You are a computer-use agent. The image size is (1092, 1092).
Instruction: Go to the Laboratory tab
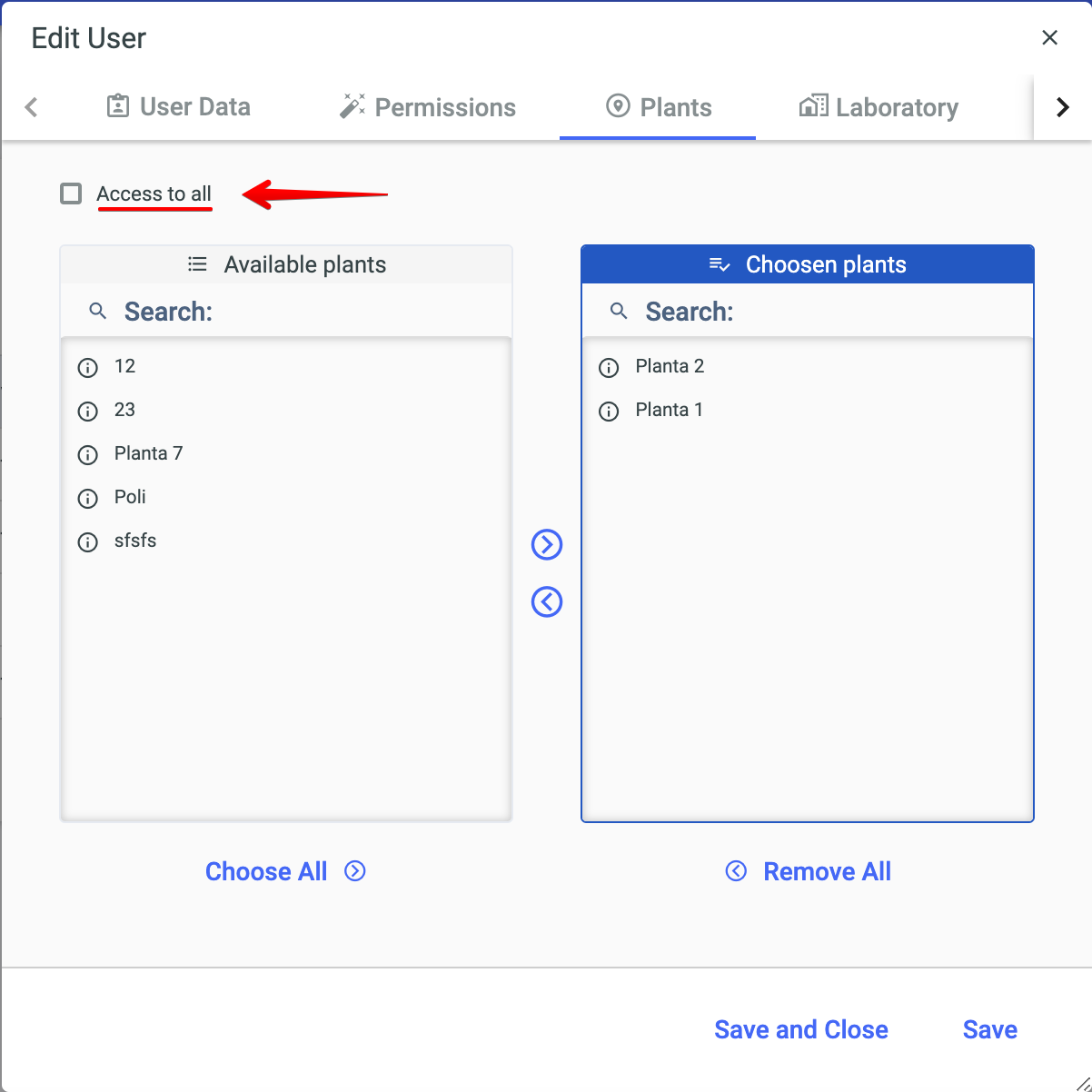tap(879, 107)
